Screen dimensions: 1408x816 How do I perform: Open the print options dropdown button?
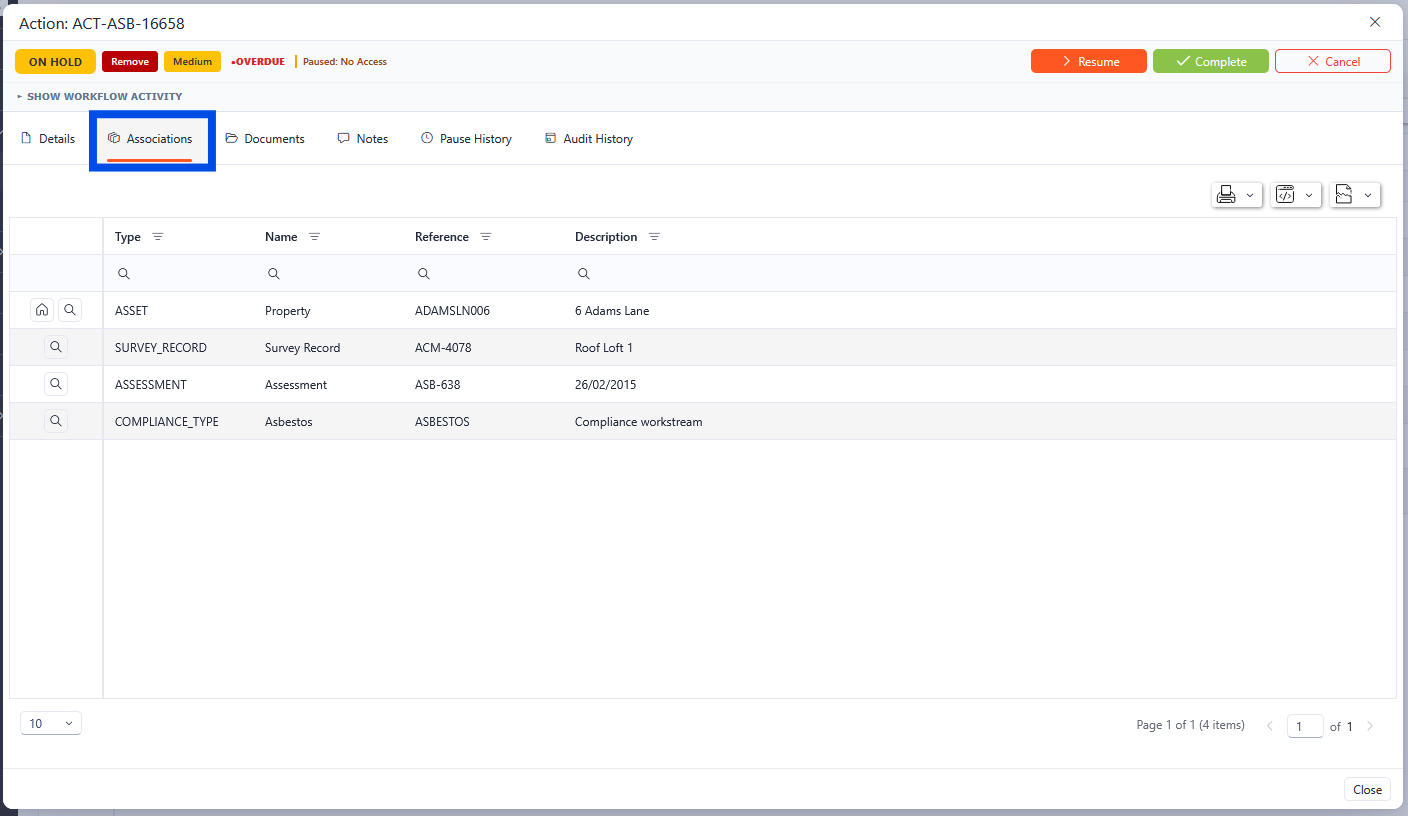point(1236,195)
